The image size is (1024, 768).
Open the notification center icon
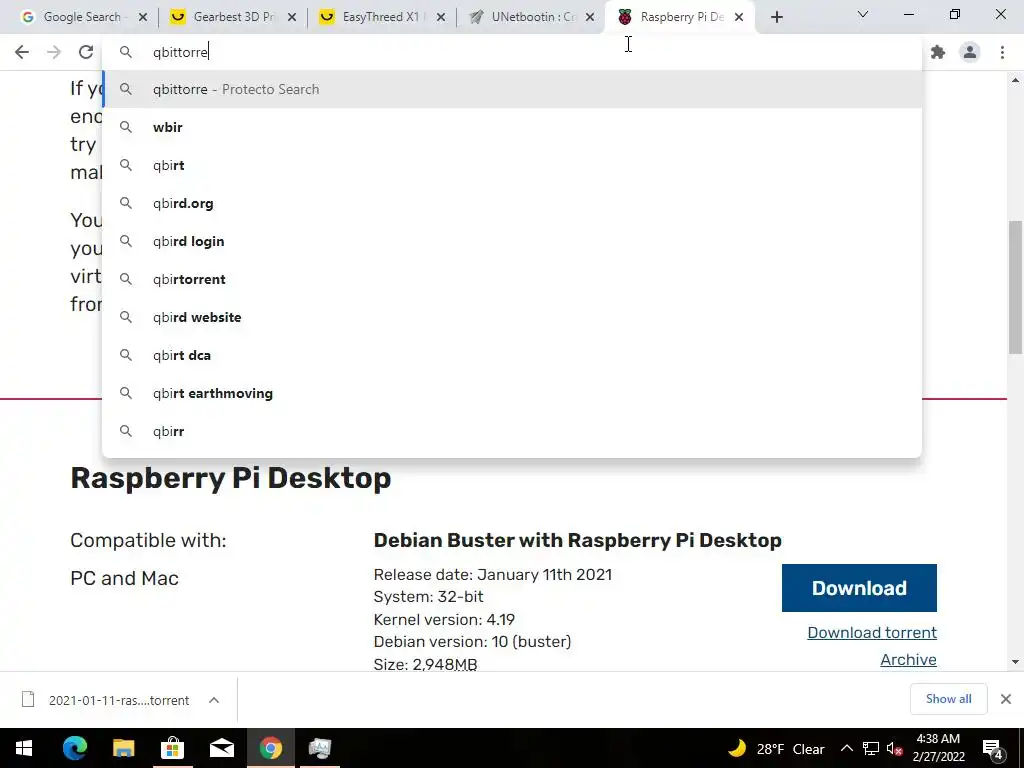click(x=993, y=748)
